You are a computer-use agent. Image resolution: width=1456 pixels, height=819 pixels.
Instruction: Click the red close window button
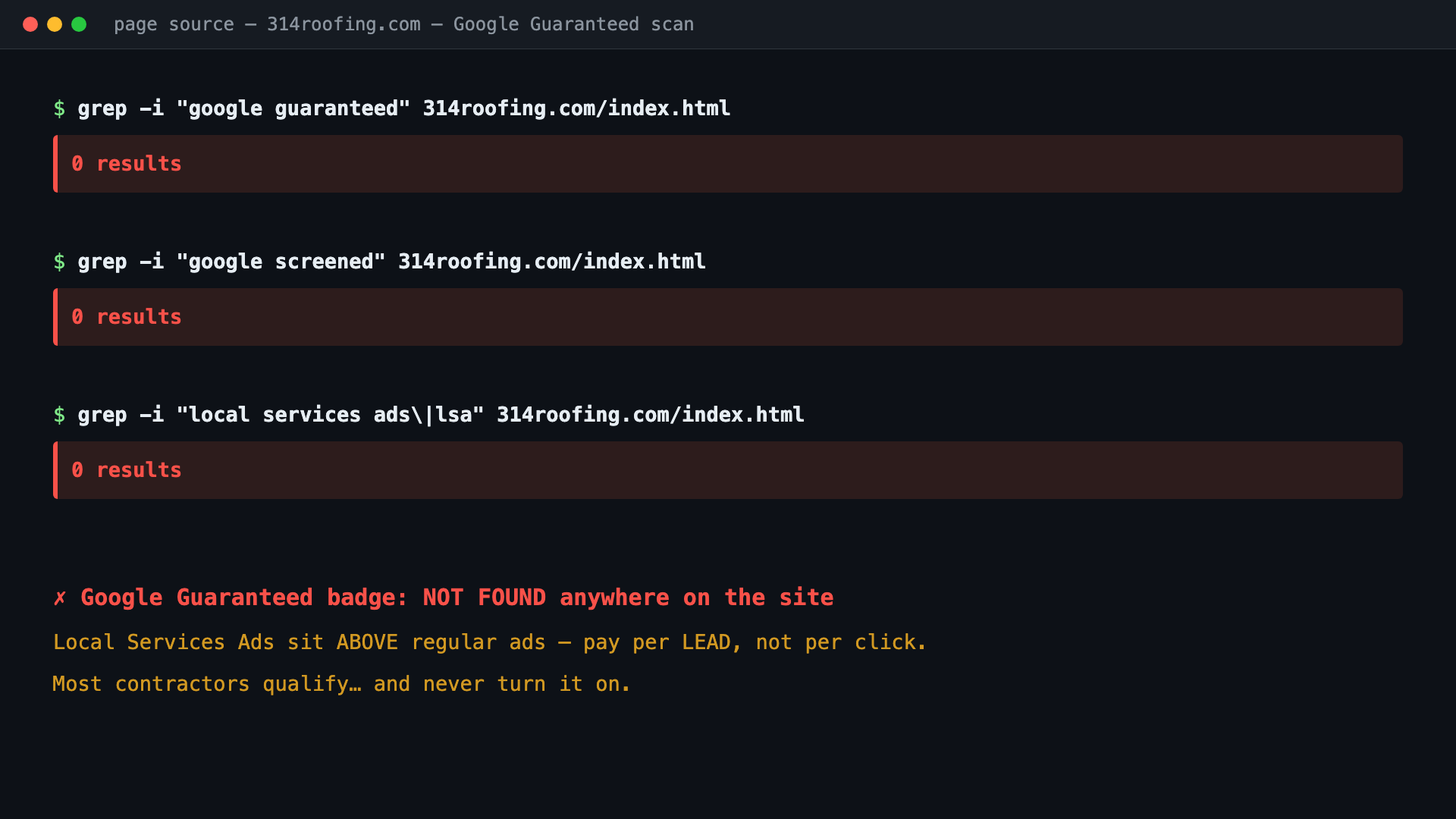[x=30, y=24]
